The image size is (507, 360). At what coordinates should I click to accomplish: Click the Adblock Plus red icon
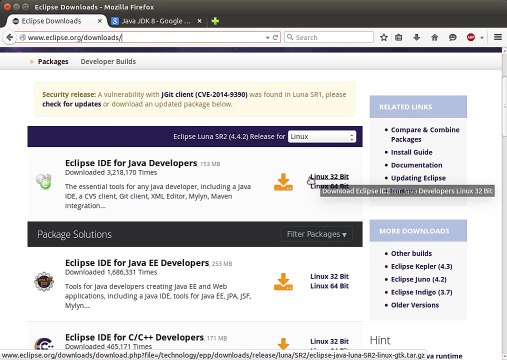pyautogui.click(x=471, y=37)
